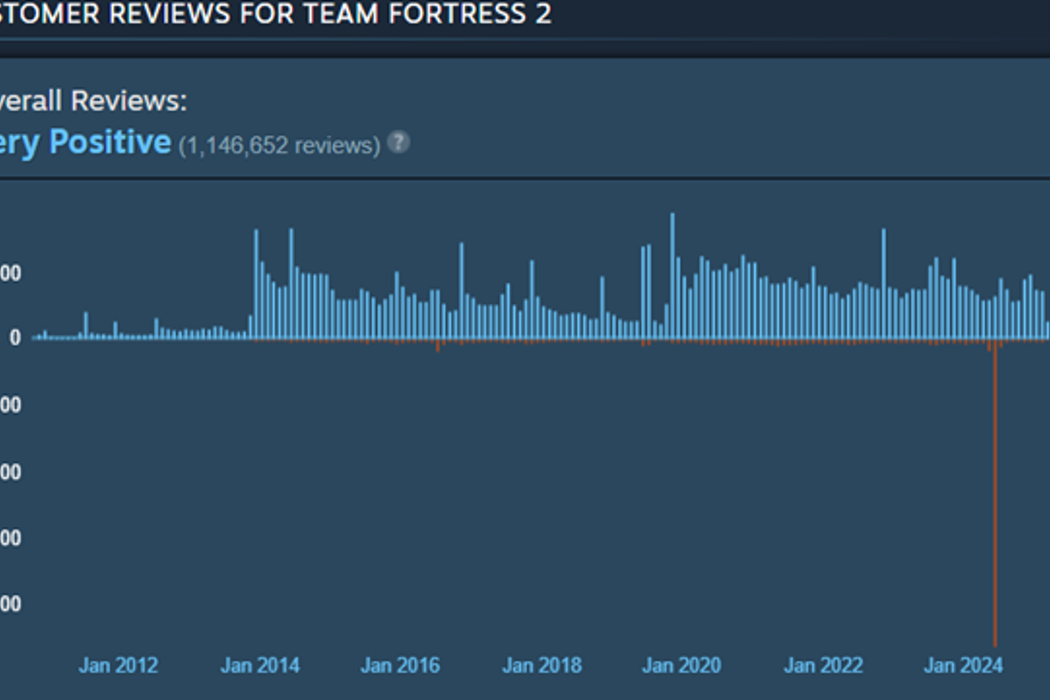Viewport: 1050px width, 700px height.
Task: Click the Jan 2016 axis label
Action: 400,665
